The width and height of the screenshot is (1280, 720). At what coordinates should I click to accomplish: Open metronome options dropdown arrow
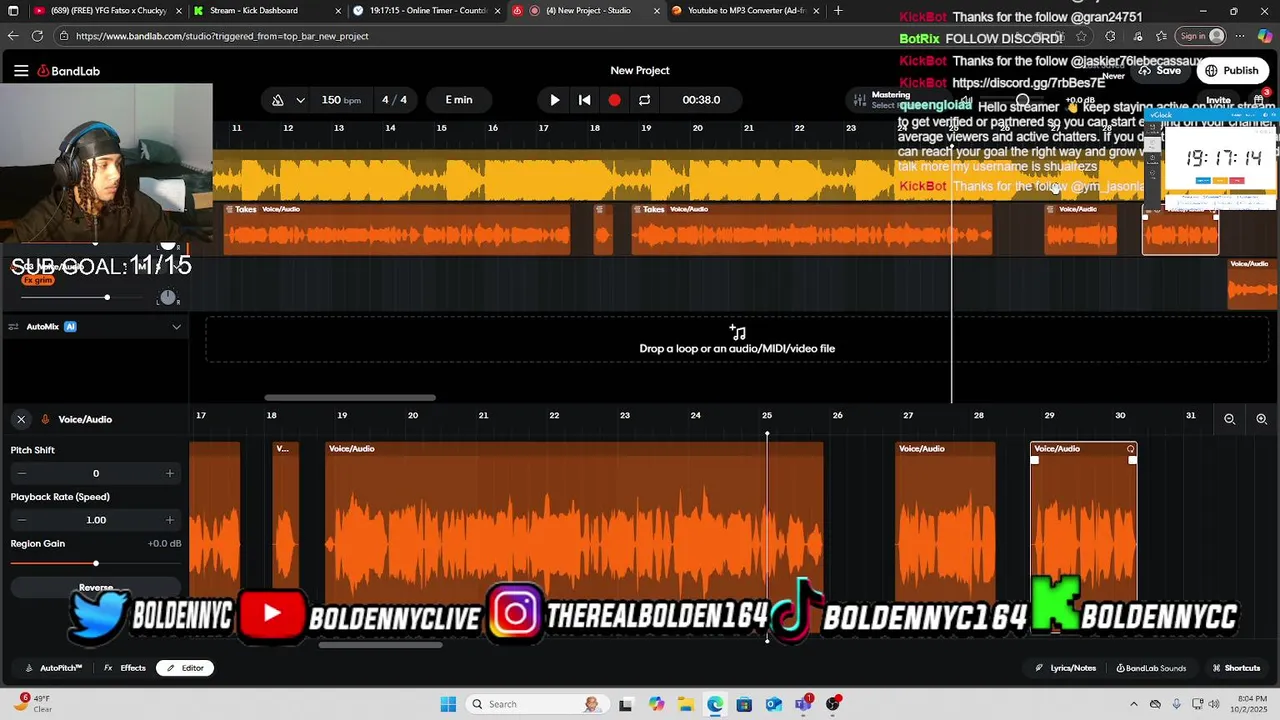coord(300,100)
